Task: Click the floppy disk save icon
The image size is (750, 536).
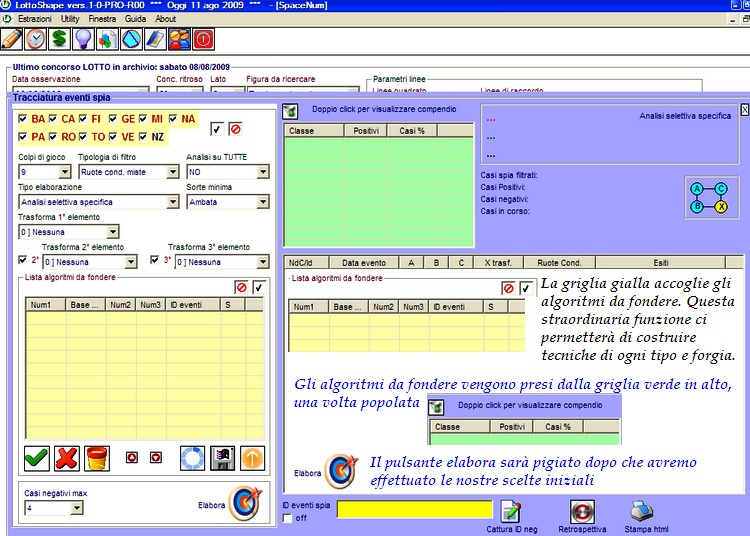Action: (x=222, y=459)
